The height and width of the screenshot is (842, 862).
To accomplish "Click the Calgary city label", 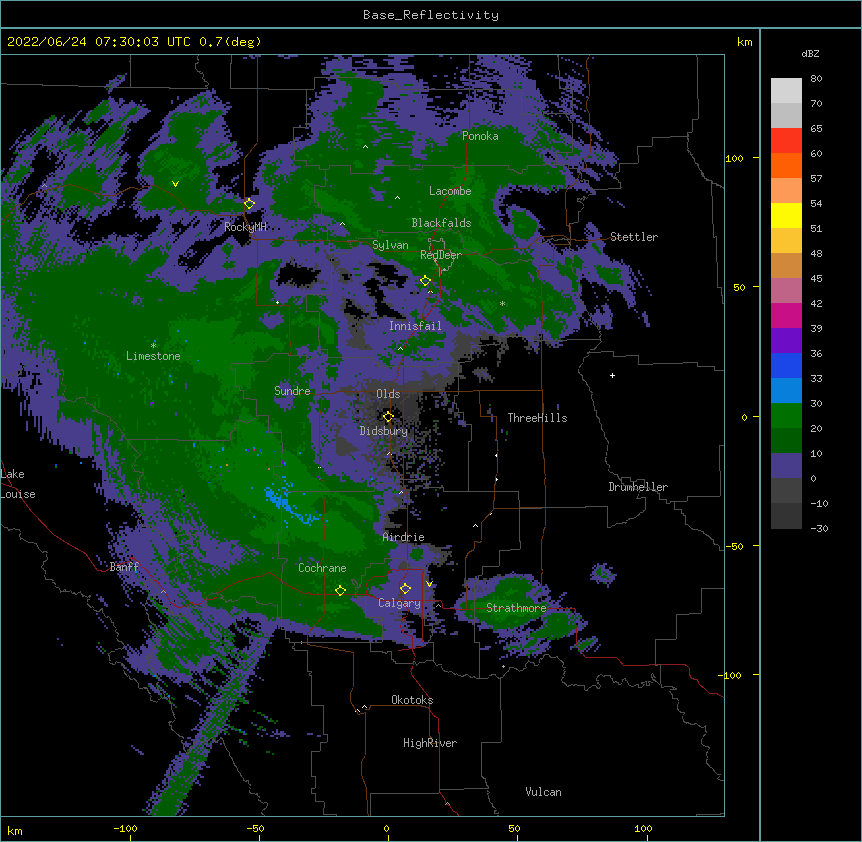I will tap(399, 603).
